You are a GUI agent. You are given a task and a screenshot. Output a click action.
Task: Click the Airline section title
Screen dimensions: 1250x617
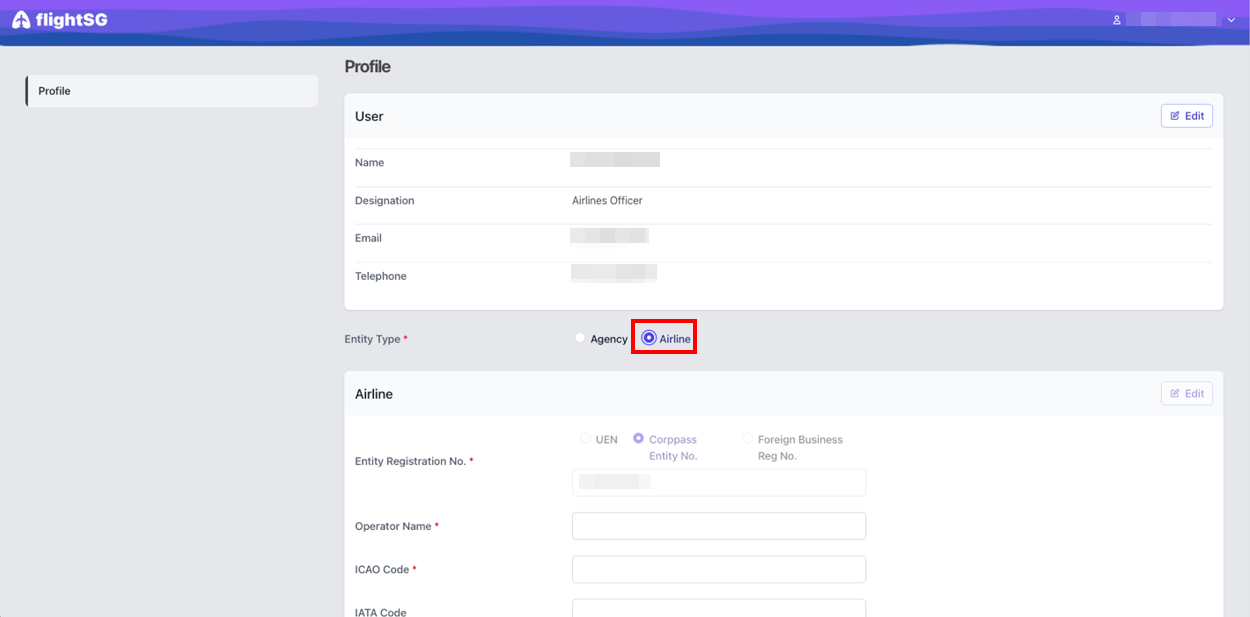tap(374, 394)
